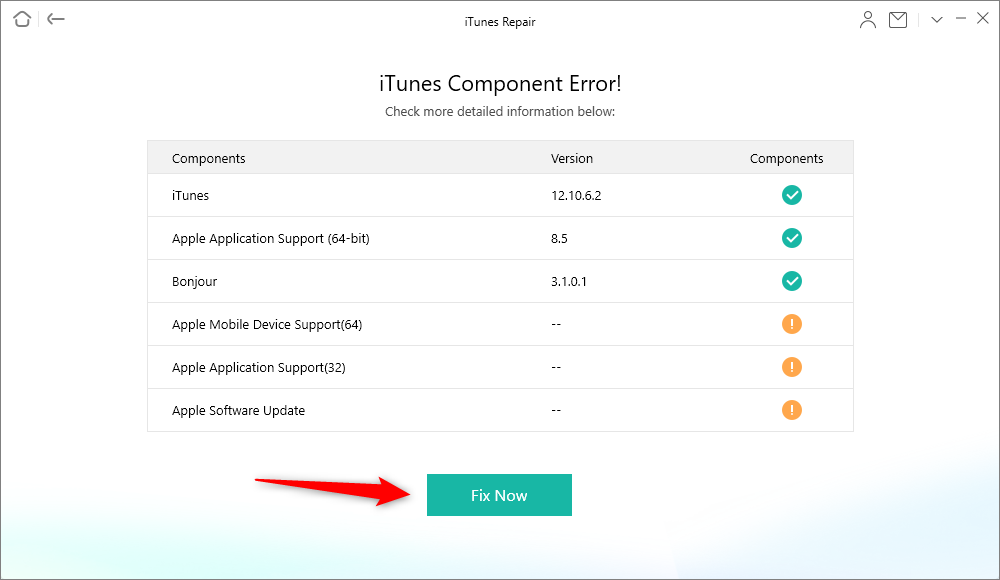Screen dimensions: 1000x580
Task: Click the right Components status column header
Action: tap(786, 158)
